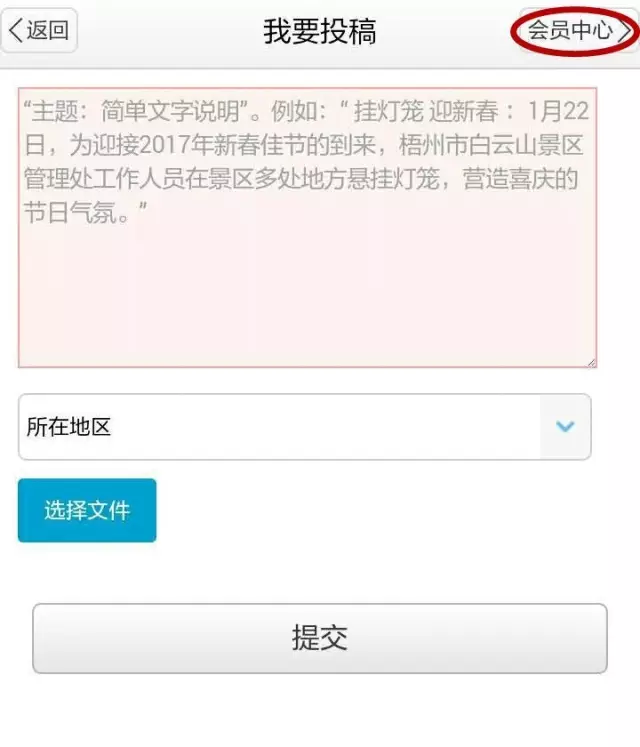The width and height of the screenshot is (640, 747).
Task: Focus the pink submission text area
Action: click(x=307, y=228)
